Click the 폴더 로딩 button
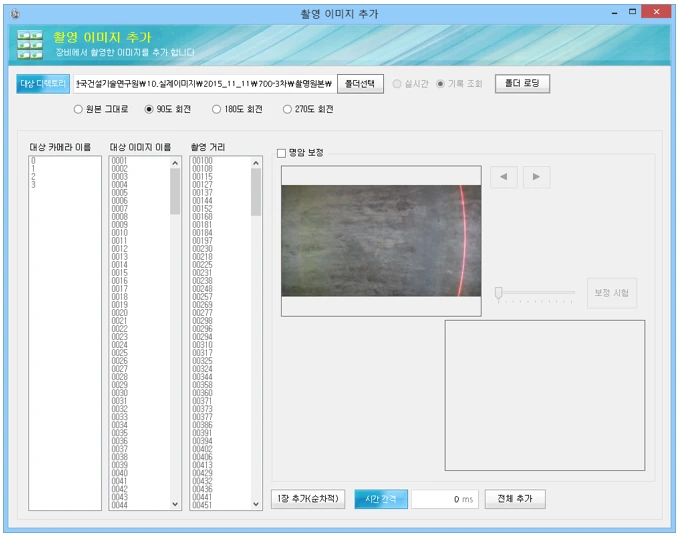The width and height of the screenshot is (681, 537). pyautogui.click(x=522, y=83)
